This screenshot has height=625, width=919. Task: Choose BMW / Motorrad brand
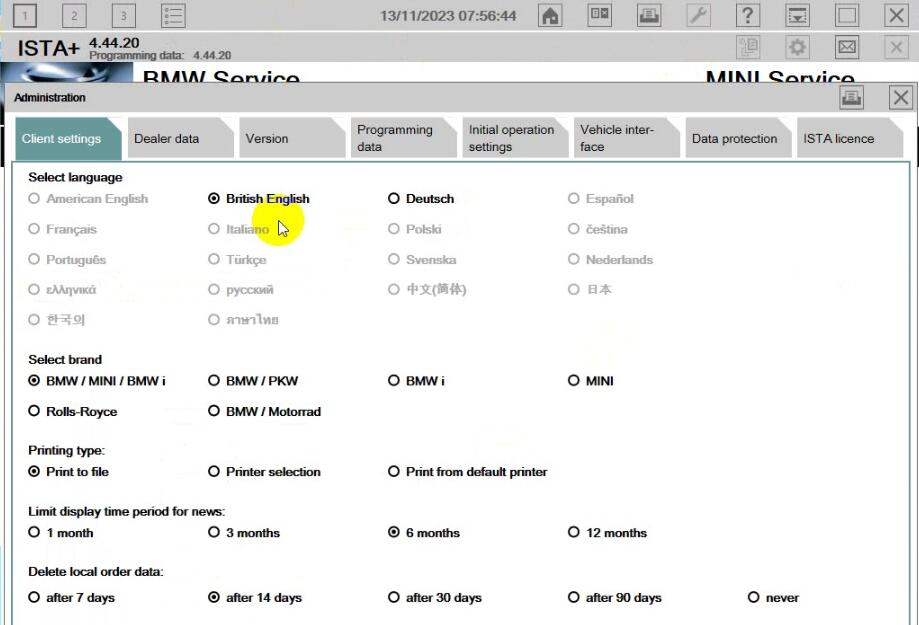264,412
